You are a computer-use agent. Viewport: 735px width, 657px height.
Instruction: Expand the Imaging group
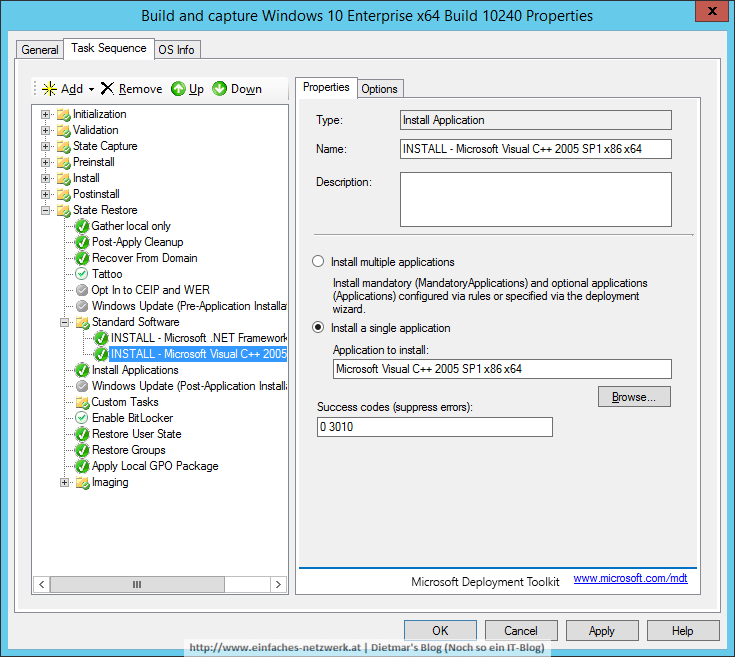[65, 482]
